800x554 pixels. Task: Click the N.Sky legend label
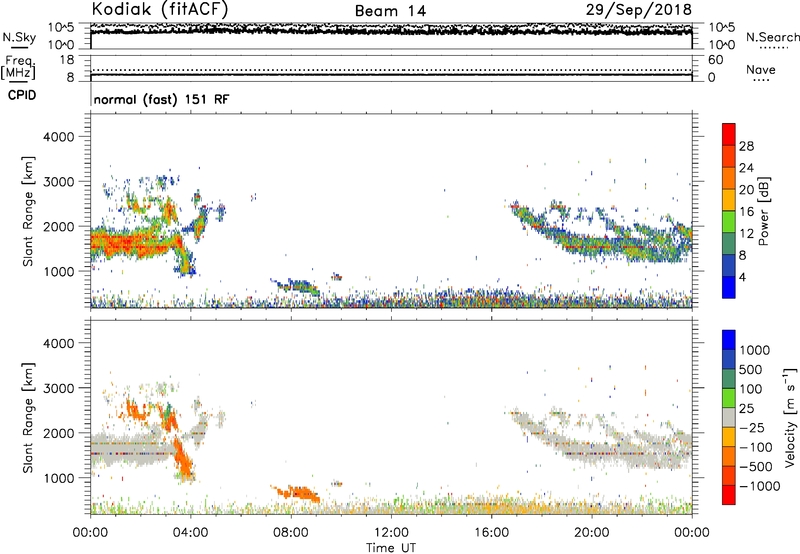coord(19,37)
